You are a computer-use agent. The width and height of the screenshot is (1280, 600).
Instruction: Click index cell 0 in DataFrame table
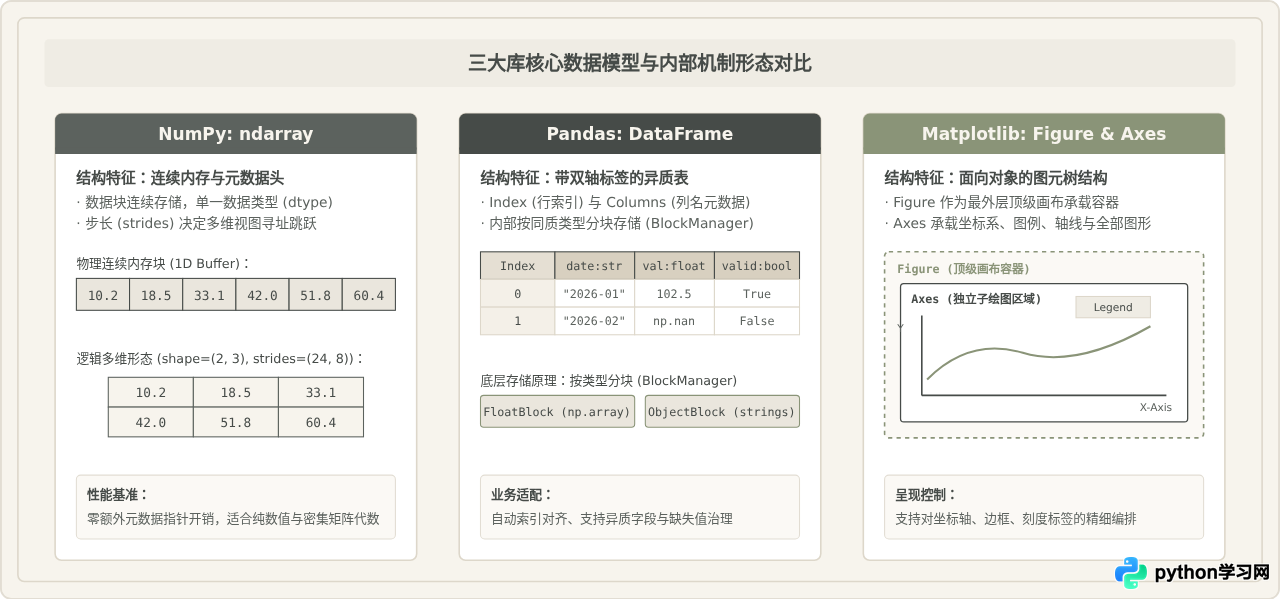(x=518, y=294)
